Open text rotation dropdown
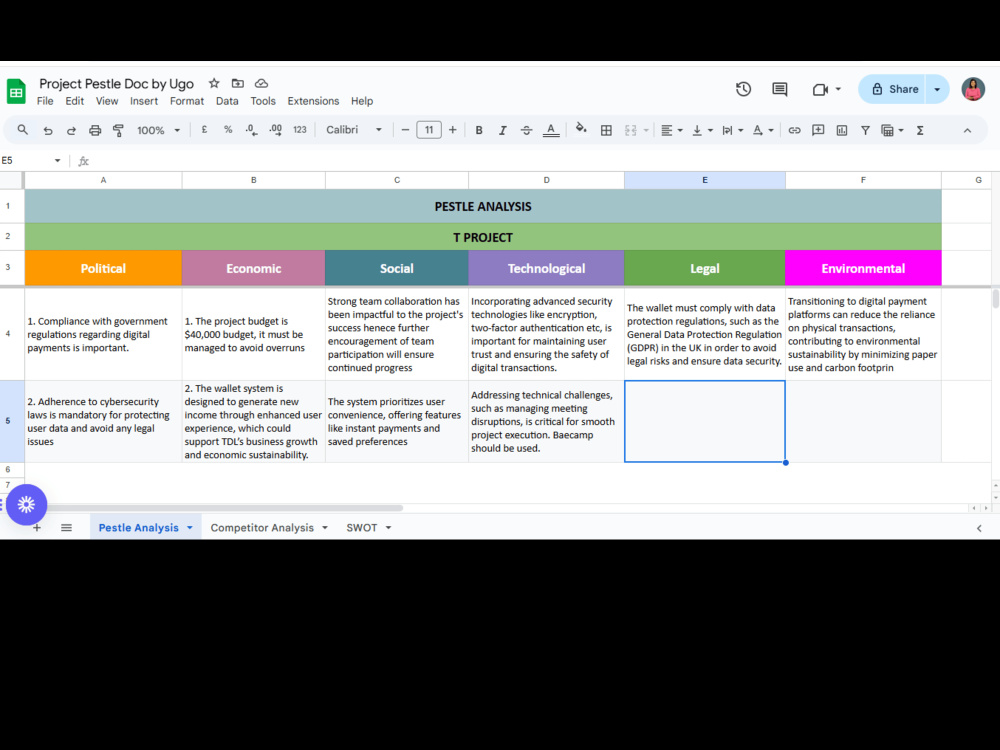Image resolution: width=1000 pixels, height=750 pixels. click(763, 130)
